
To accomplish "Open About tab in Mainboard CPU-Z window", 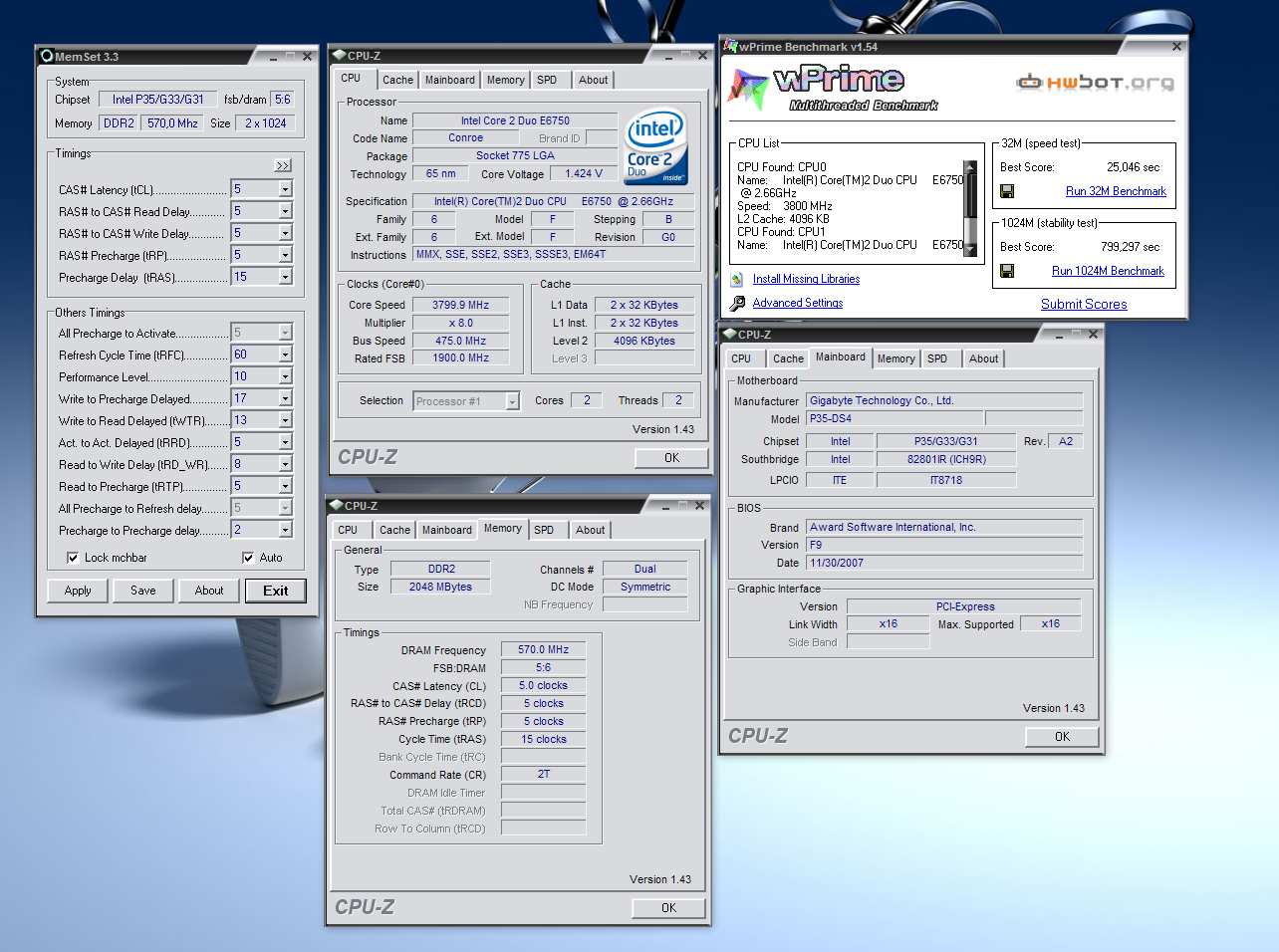I will 983,358.
